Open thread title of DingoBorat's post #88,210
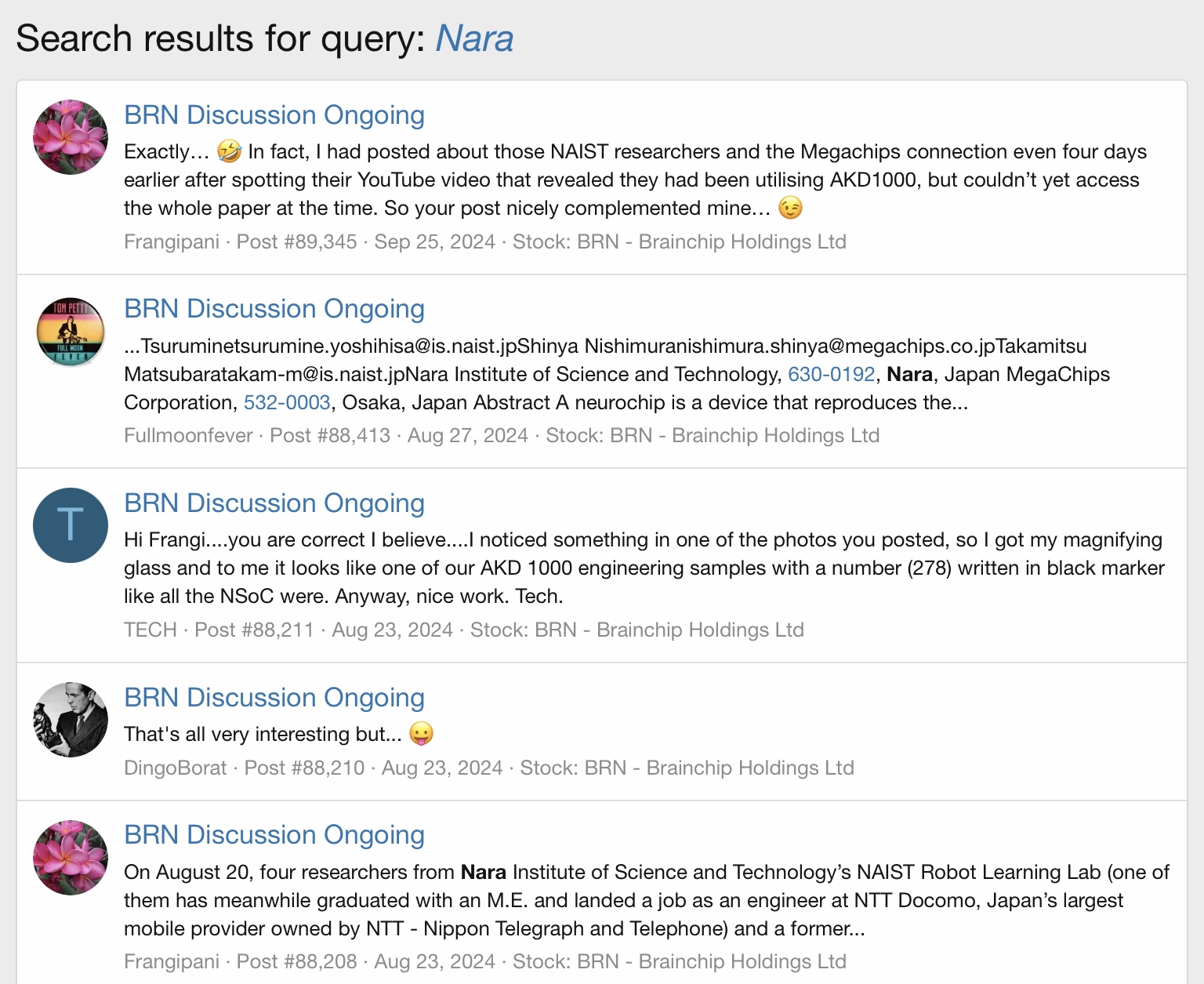This screenshot has width=1204, height=984. click(x=274, y=698)
